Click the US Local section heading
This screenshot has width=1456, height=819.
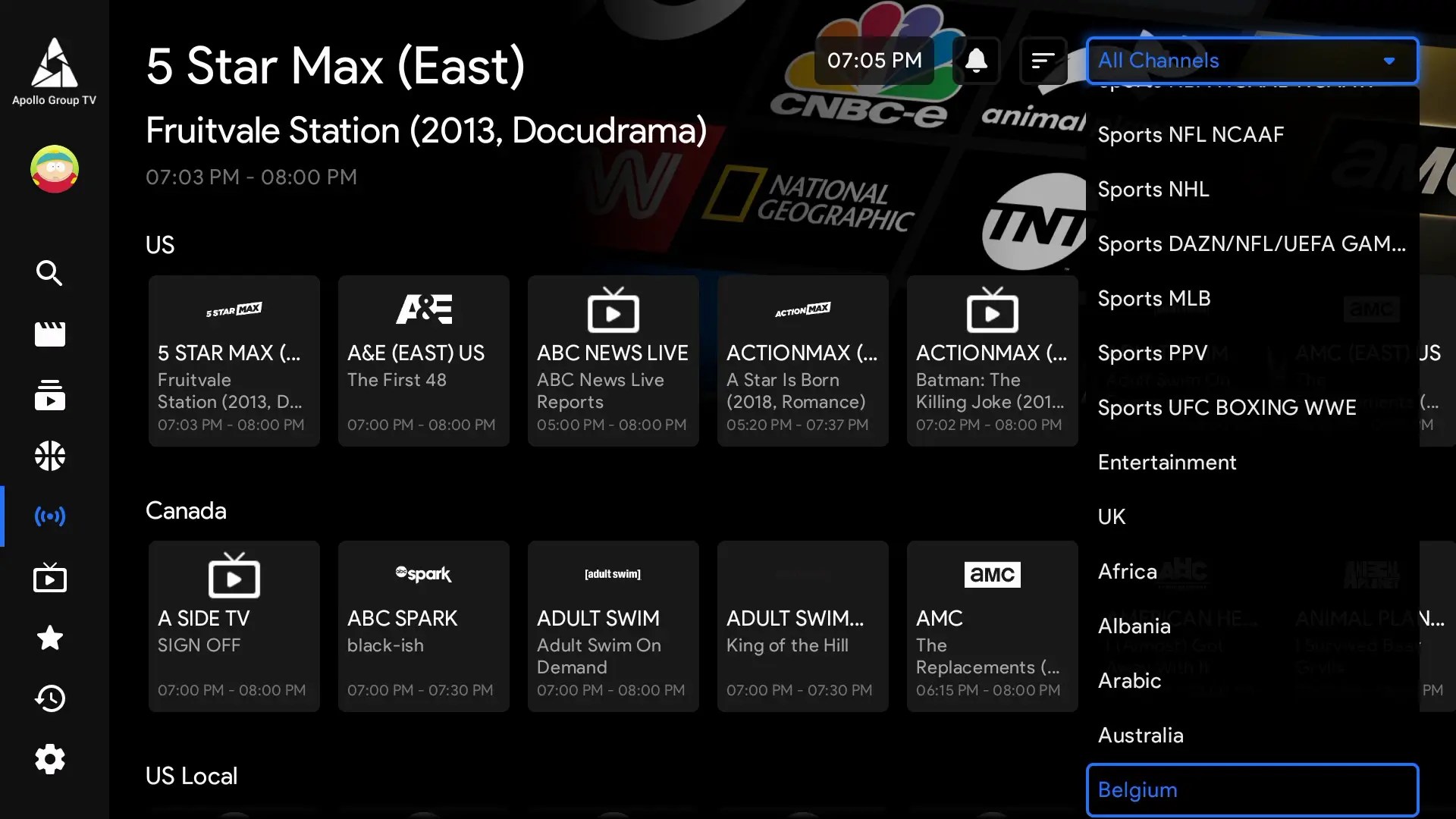click(191, 776)
